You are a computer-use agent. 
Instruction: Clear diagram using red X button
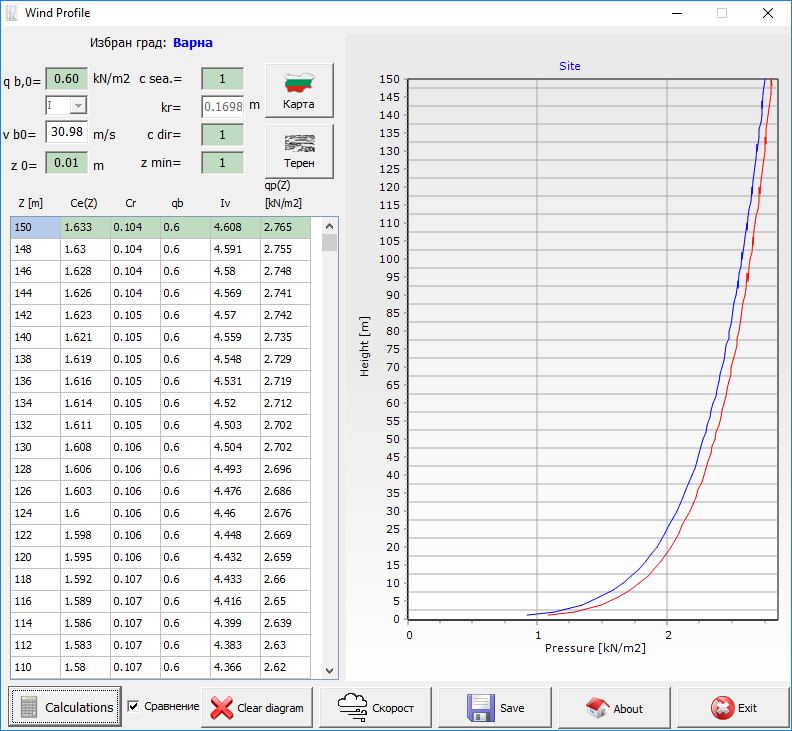[x=258, y=707]
